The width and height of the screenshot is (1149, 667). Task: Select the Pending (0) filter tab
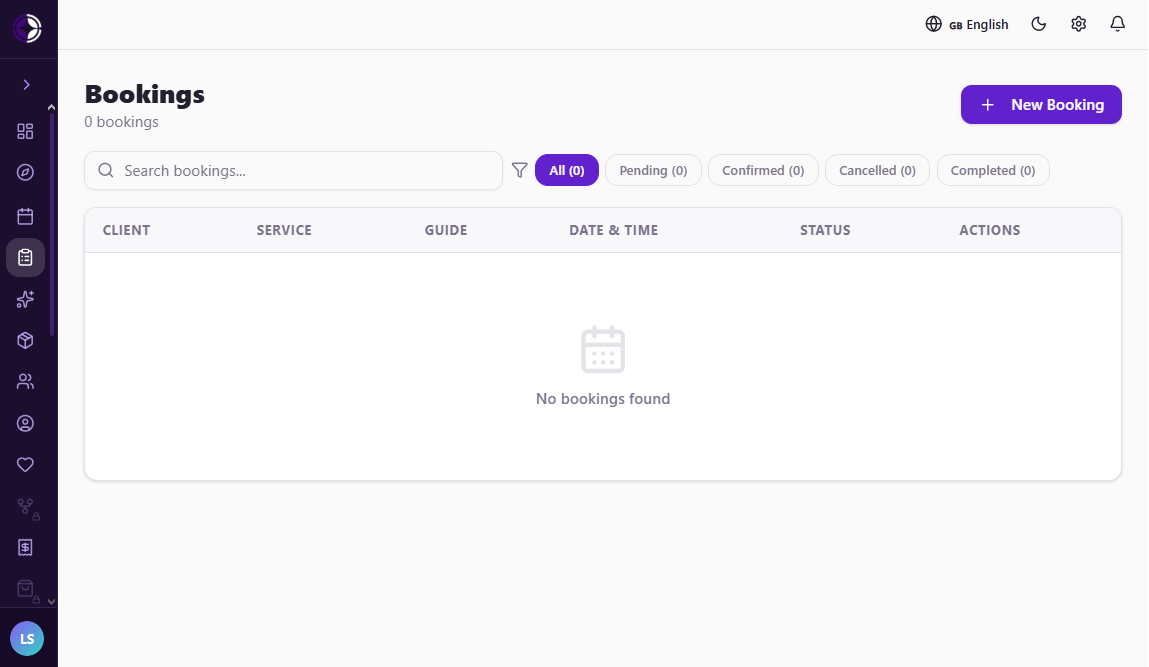[653, 170]
